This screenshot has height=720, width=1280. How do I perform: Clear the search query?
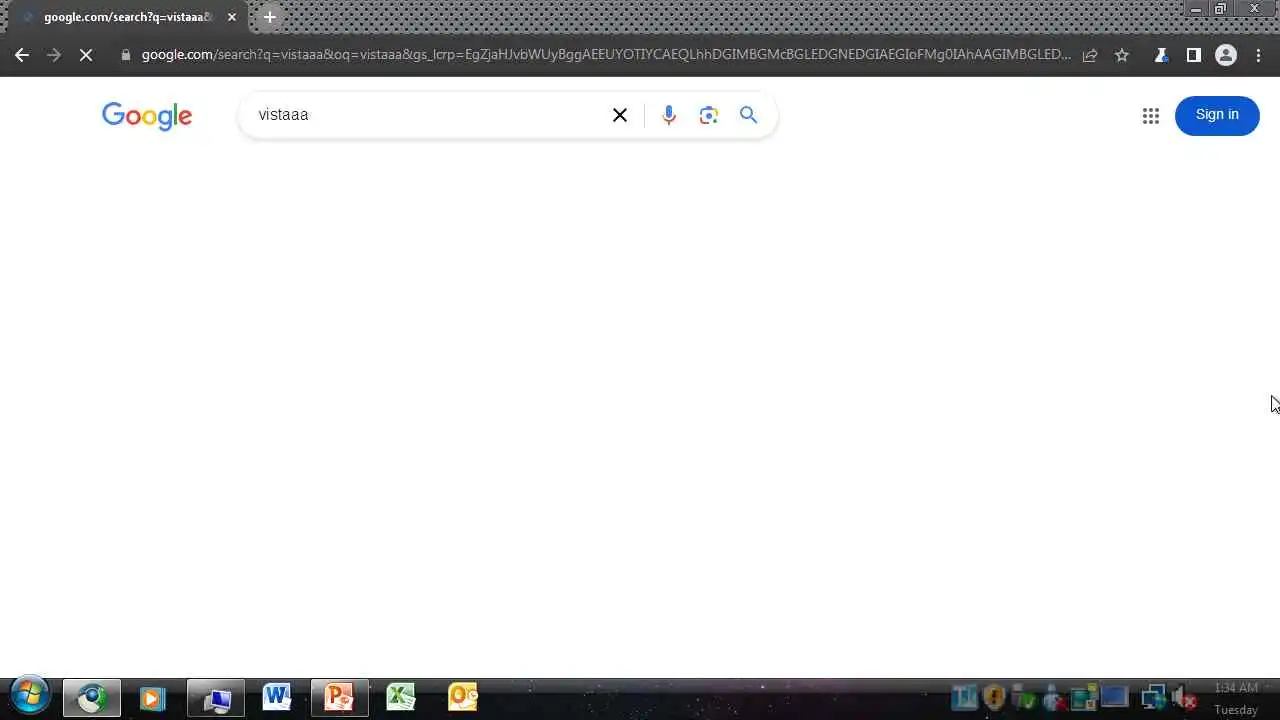(x=620, y=115)
